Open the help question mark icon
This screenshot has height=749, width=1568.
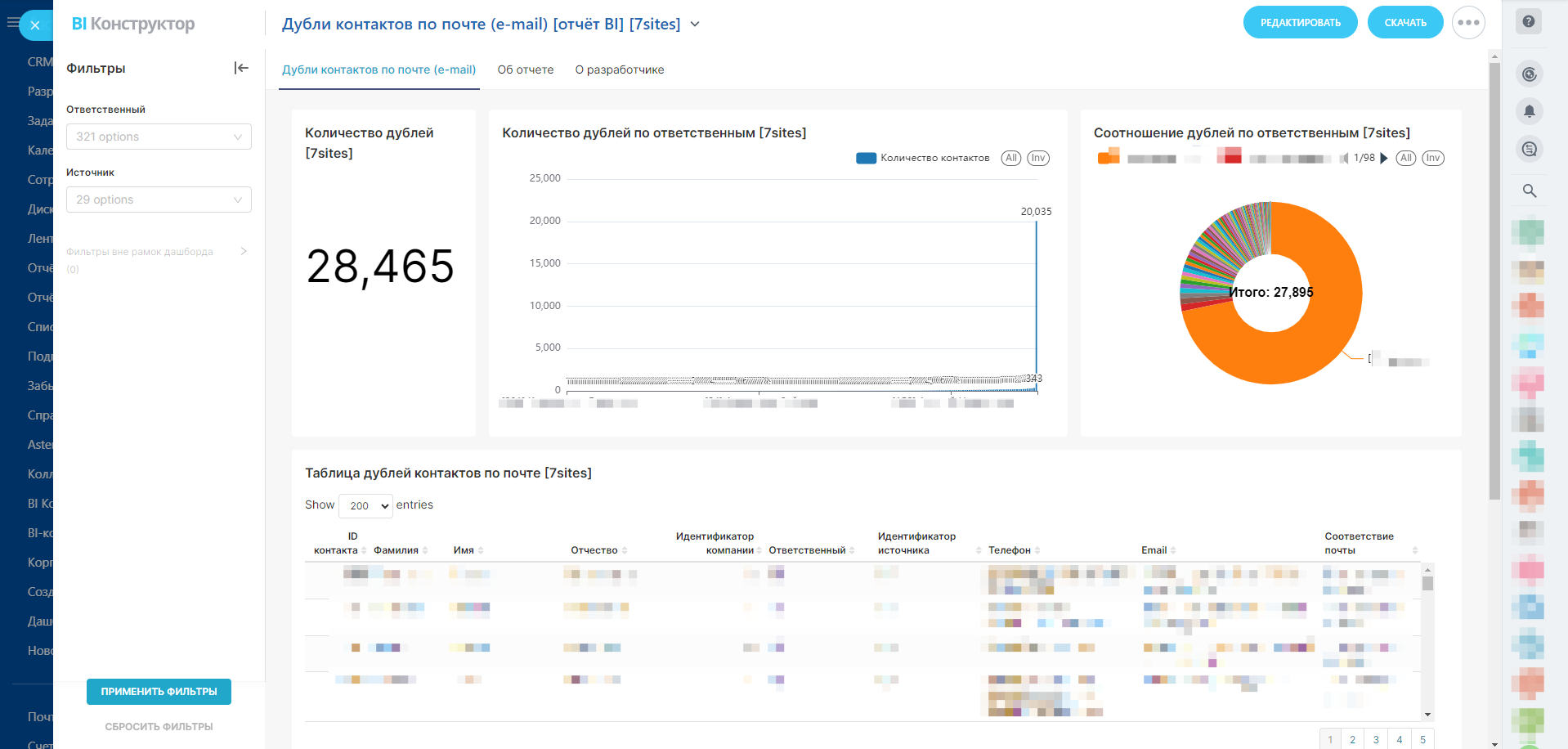(1529, 22)
